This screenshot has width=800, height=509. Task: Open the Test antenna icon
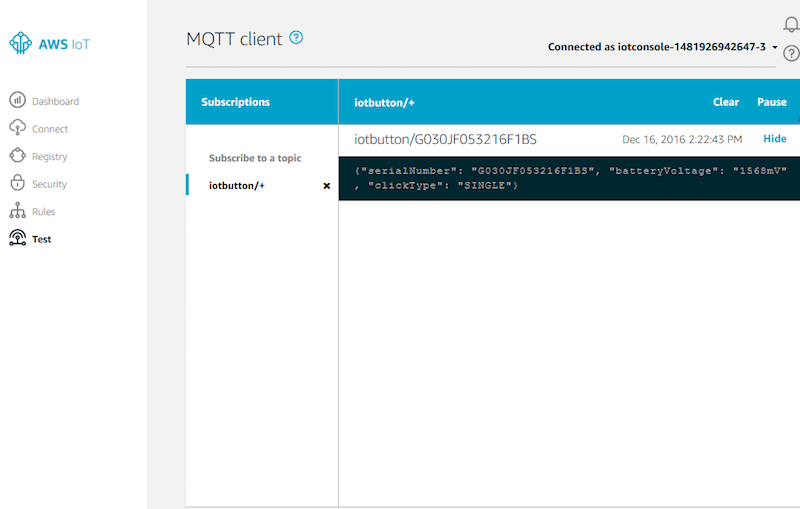(x=17, y=238)
